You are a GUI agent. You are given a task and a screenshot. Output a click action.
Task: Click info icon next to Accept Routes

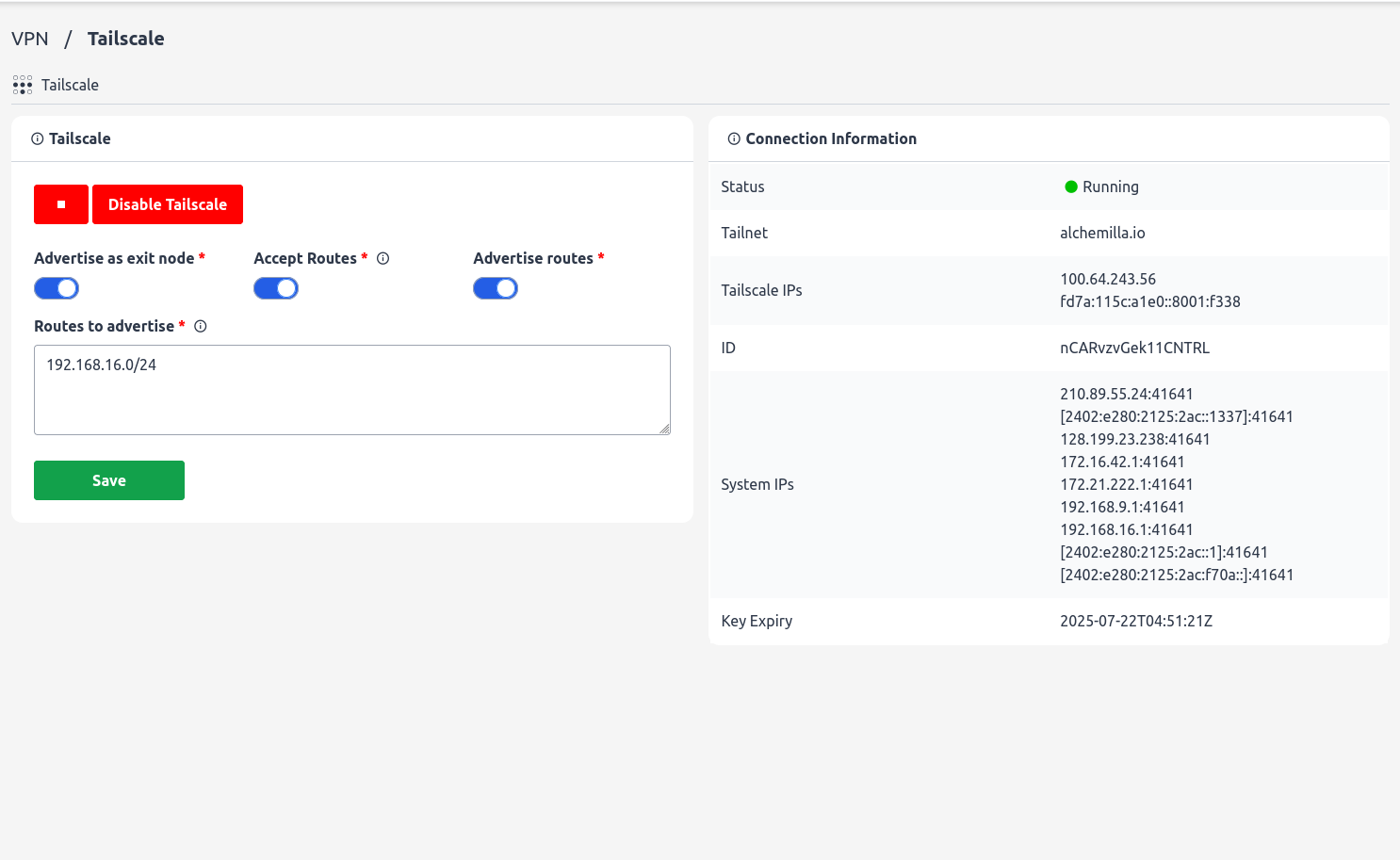point(383,258)
